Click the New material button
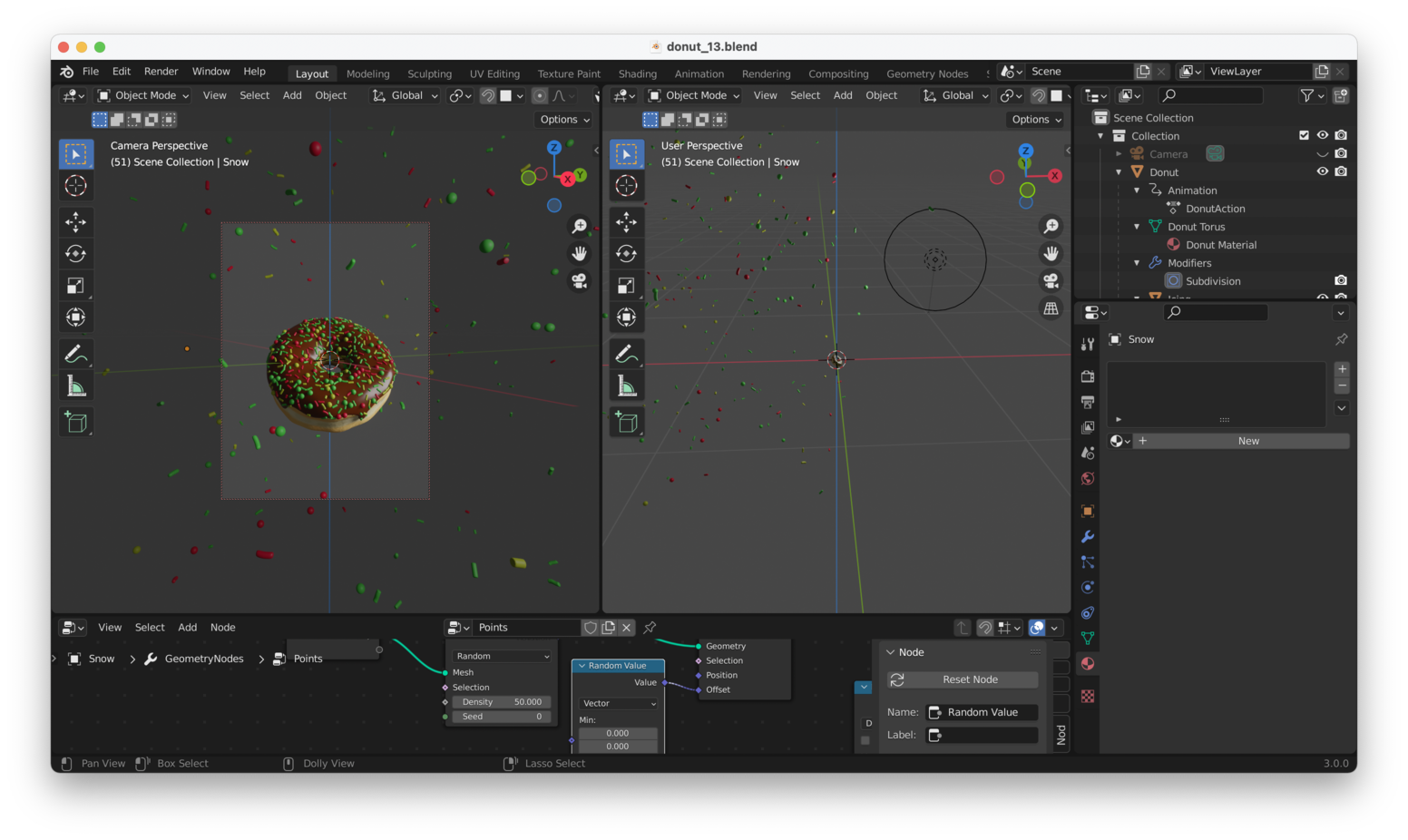 point(1248,441)
